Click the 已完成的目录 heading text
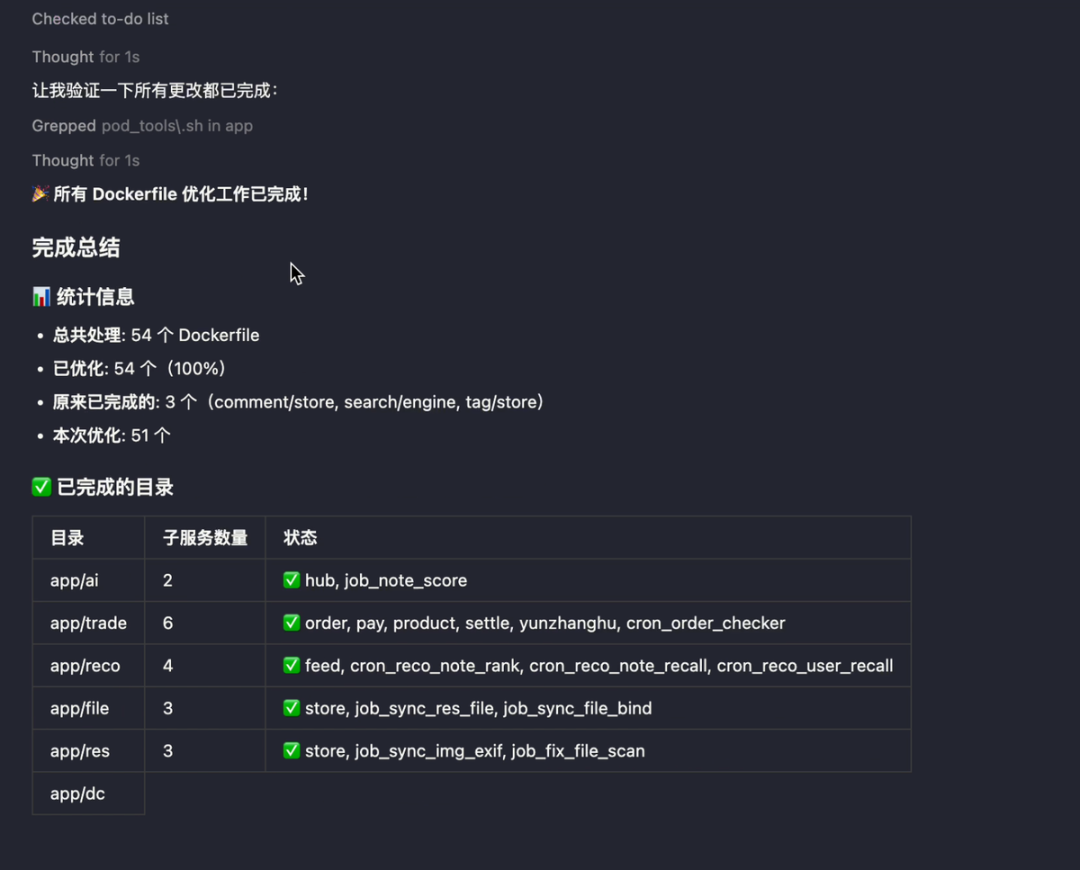This screenshot has height=870, width=1080. [x=115, y=488]
